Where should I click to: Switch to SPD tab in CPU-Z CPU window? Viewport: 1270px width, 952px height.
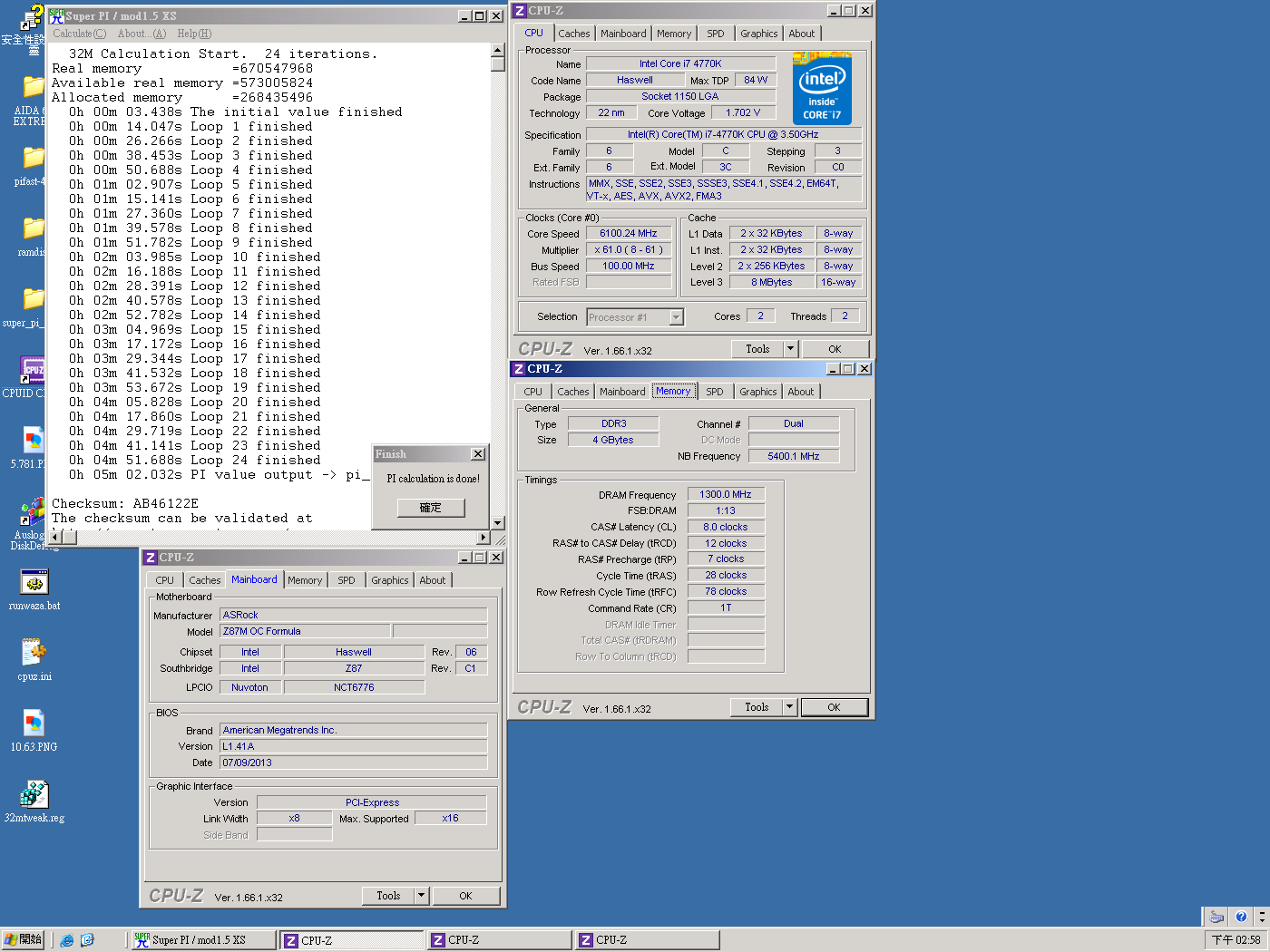[716, 34]
